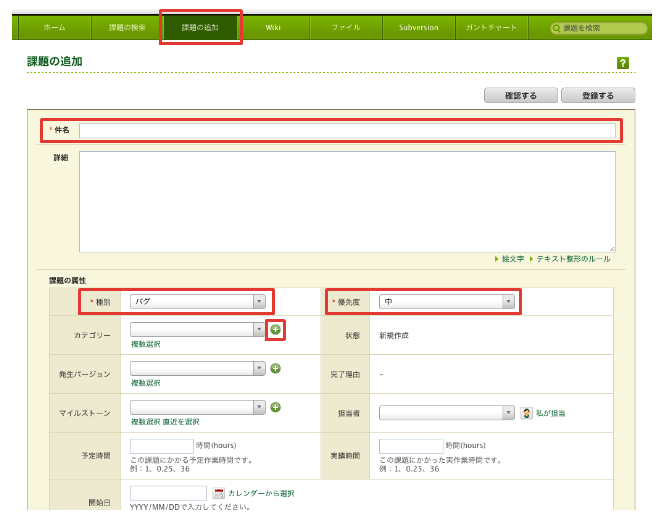Expand the 発生バージョン dropdown
The height and width of the screenshot is (531, 662).
198,368
